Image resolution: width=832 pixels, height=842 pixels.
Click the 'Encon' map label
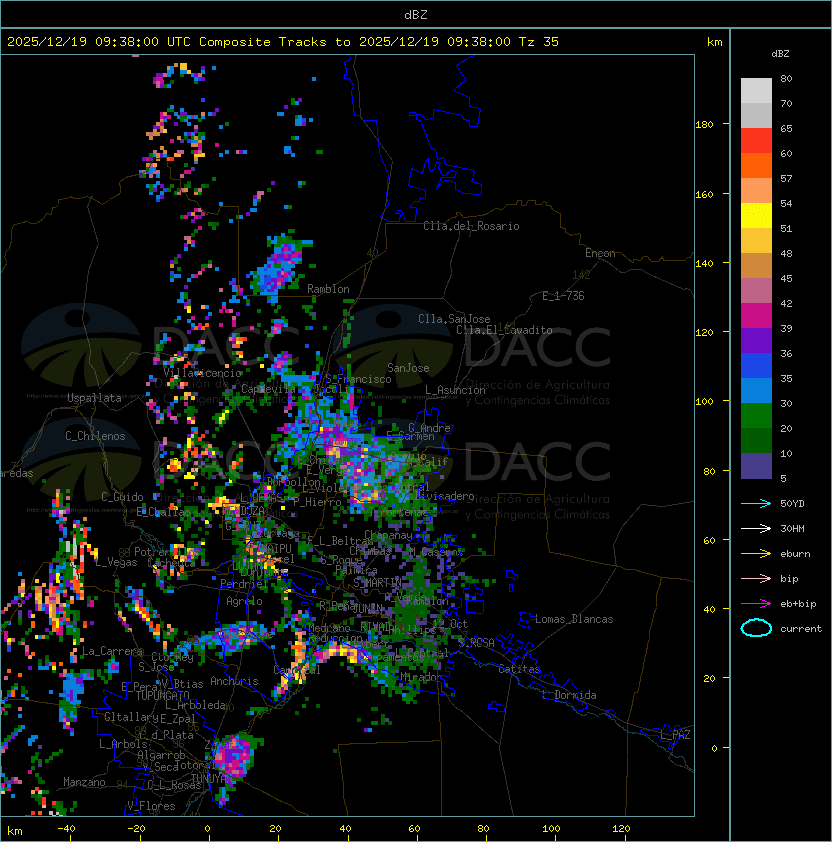click(x=600, y=253)
